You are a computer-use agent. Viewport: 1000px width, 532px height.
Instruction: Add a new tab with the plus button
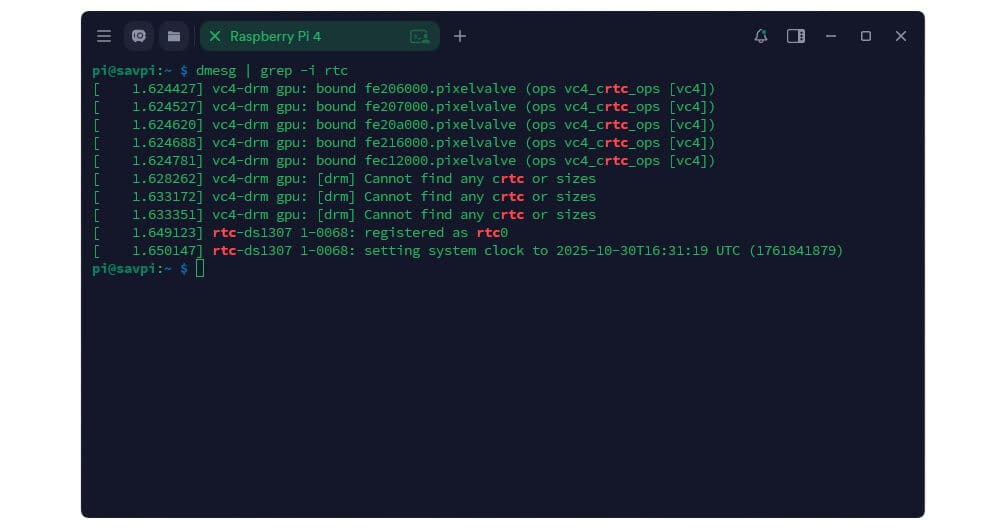tap(460, 36)
